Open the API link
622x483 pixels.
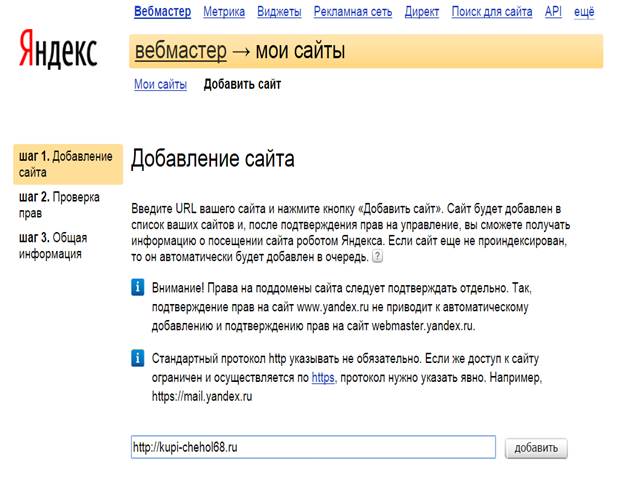[x=553, y=12]
